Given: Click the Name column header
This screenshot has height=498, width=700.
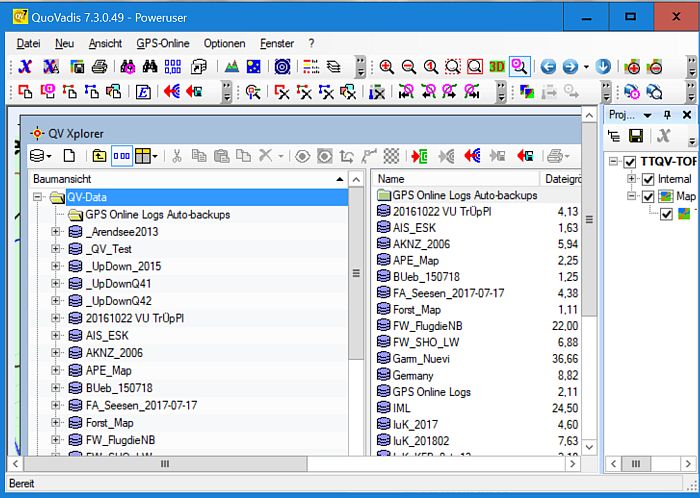Looking at the screenshot, I should click(x=455, y=179).
